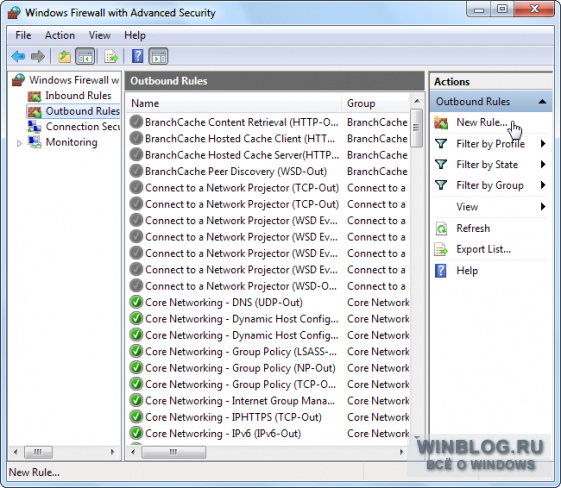Click Export List... in Actions pane
Screen dimensions: 561x488
(483, 249)
